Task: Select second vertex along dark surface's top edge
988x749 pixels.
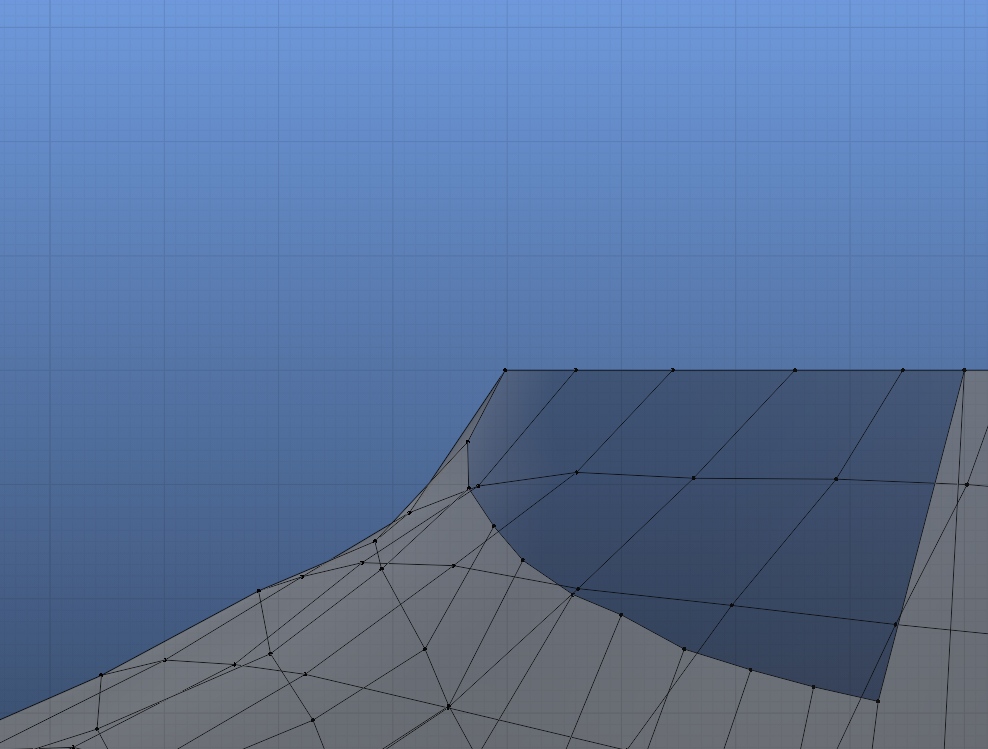Action: click(576, 370)
